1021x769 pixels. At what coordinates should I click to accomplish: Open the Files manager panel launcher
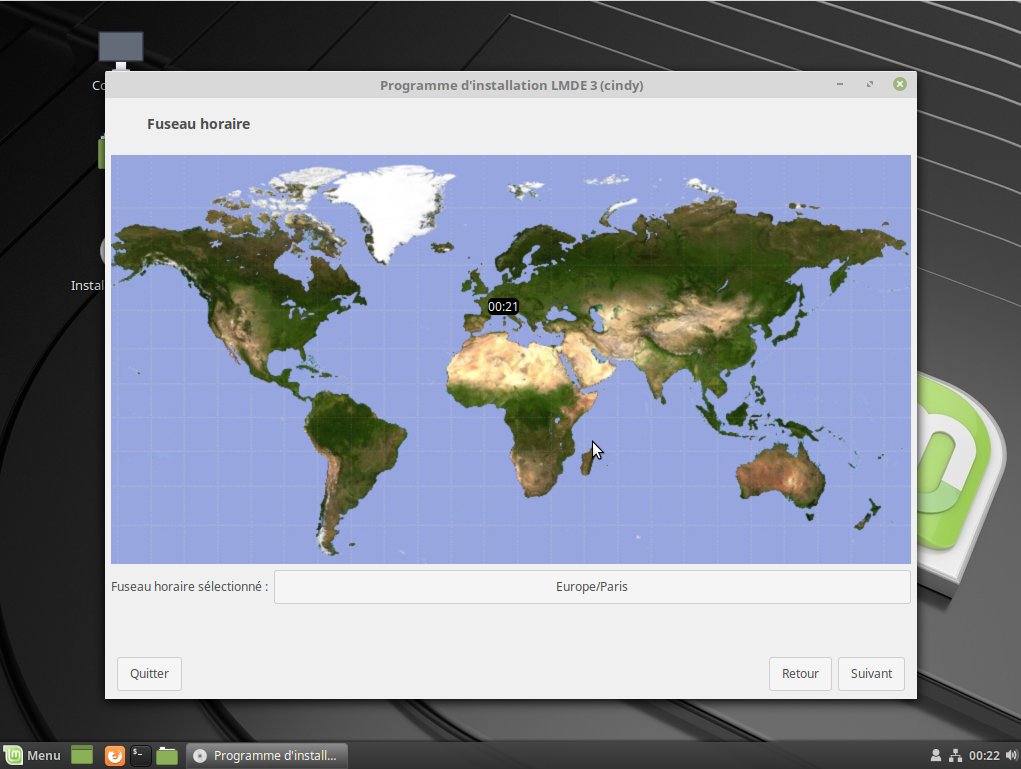(167, 756)
